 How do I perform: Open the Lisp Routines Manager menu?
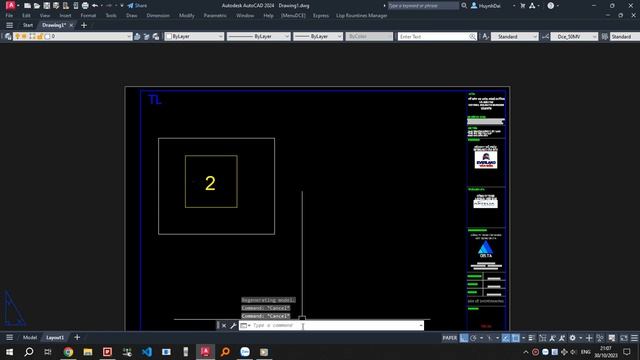tap(362, 16)
